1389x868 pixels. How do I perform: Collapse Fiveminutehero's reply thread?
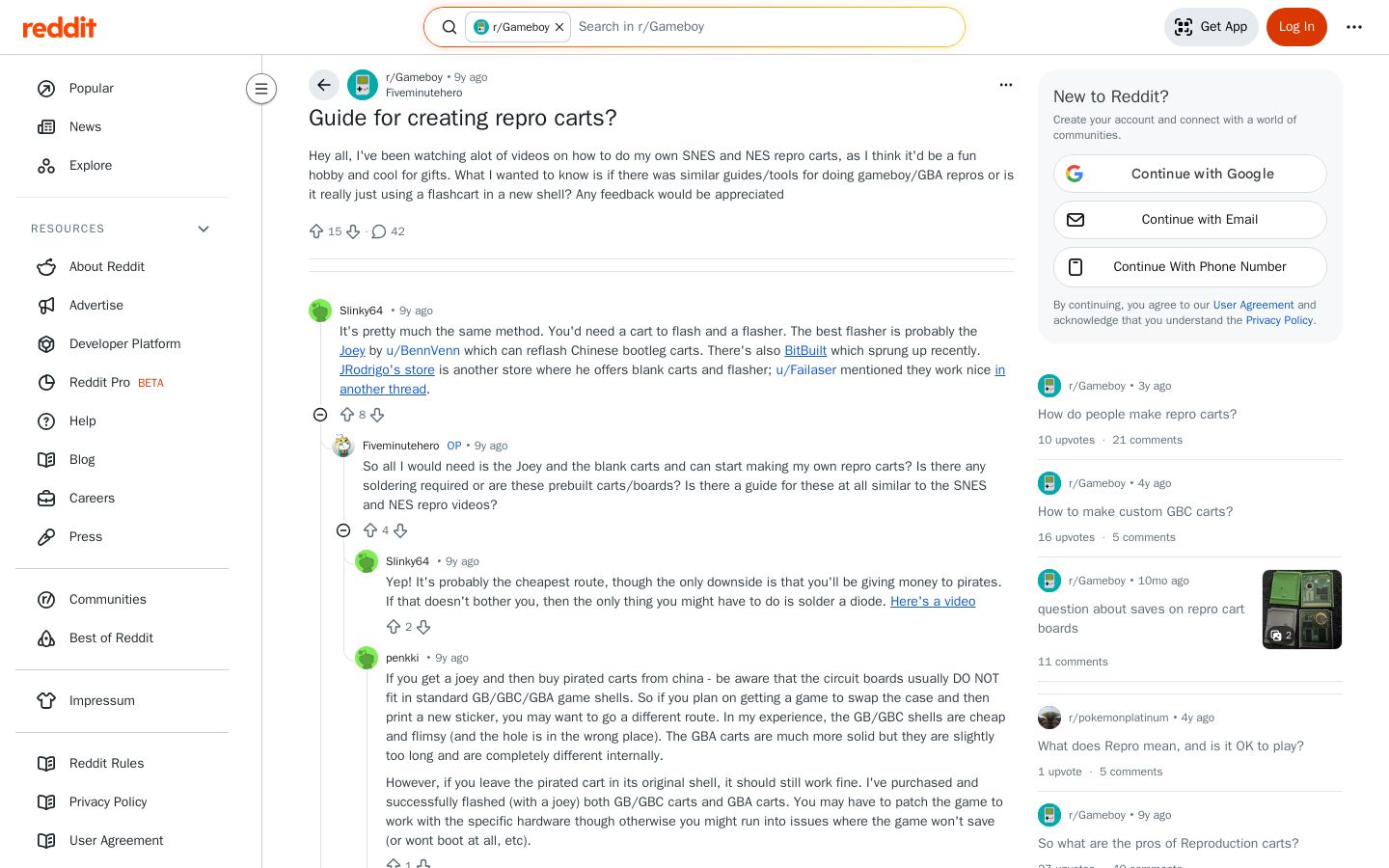tap(343, 530)
